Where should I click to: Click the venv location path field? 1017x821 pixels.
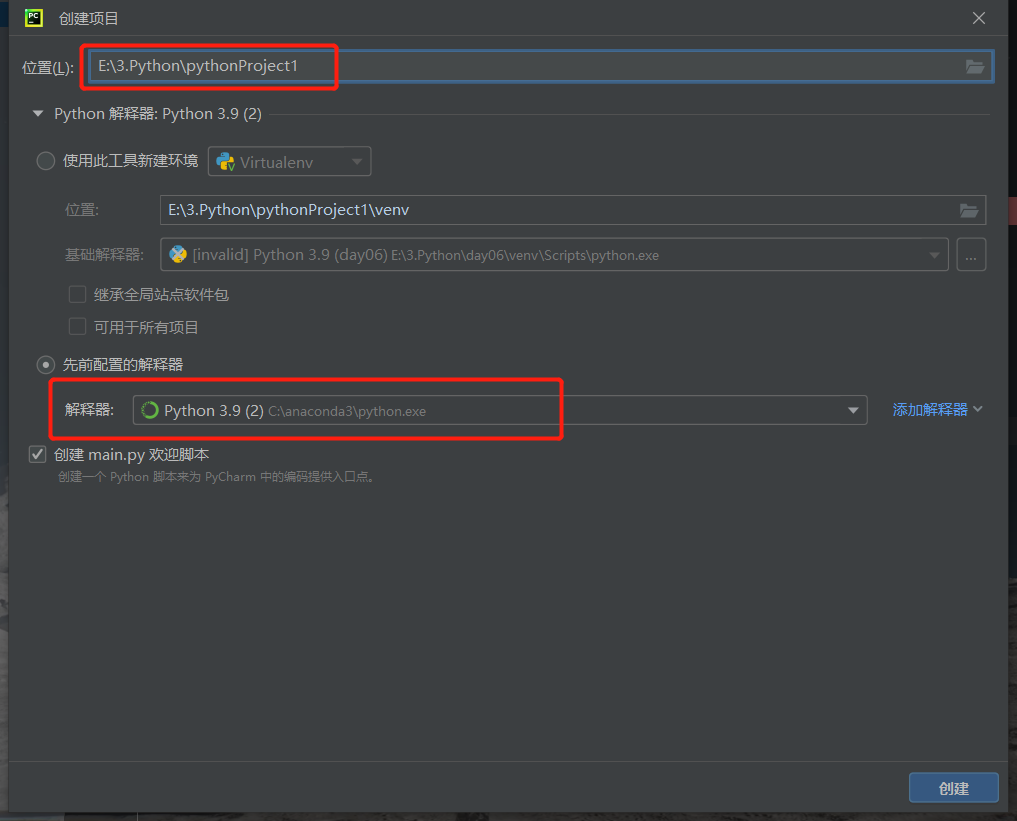click(573, 210)
